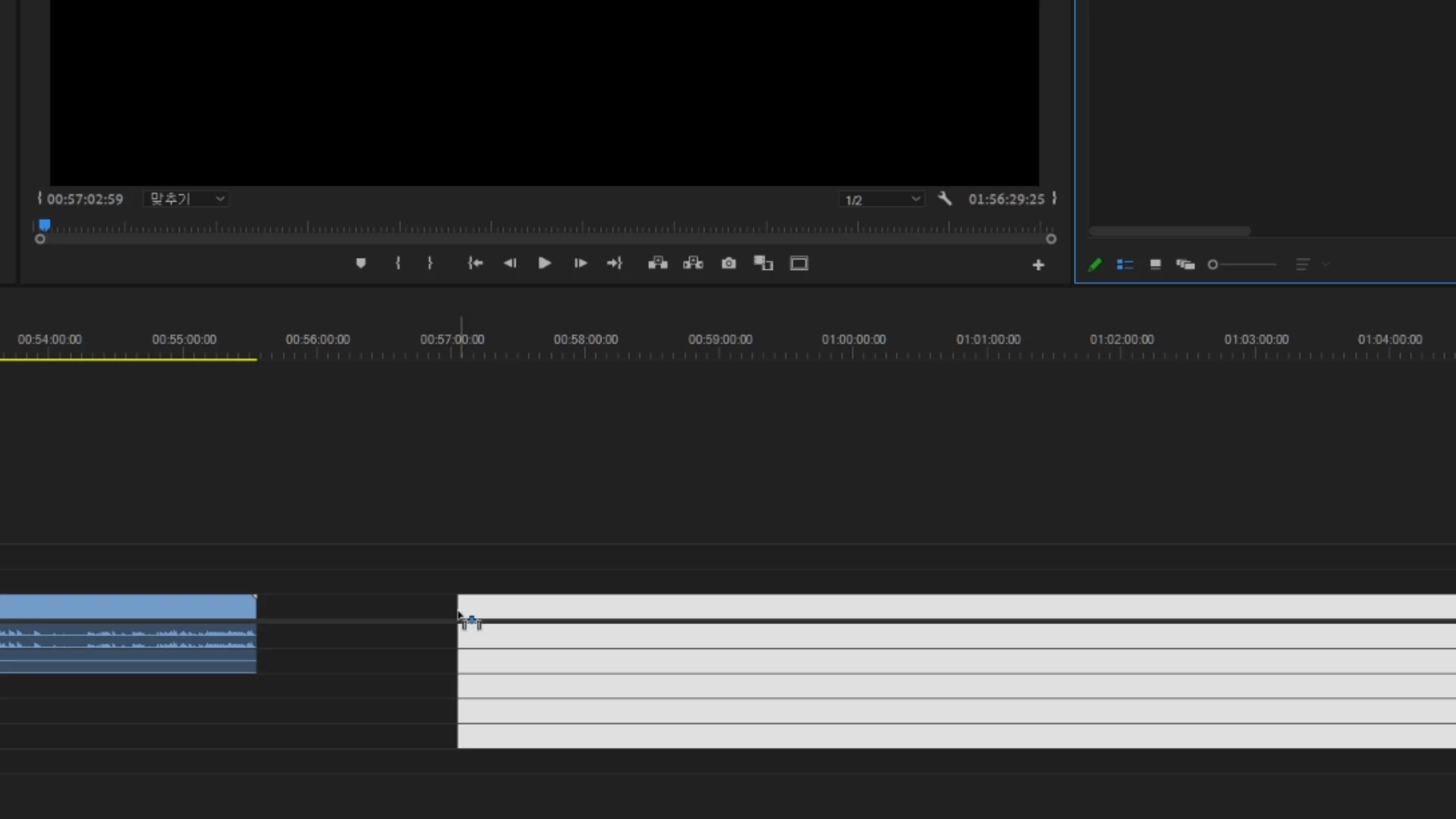Screen dimensions: 1456x819
Task: Open the button editor plus icon
Action: pyautogui.click(x=1038, y=265)
